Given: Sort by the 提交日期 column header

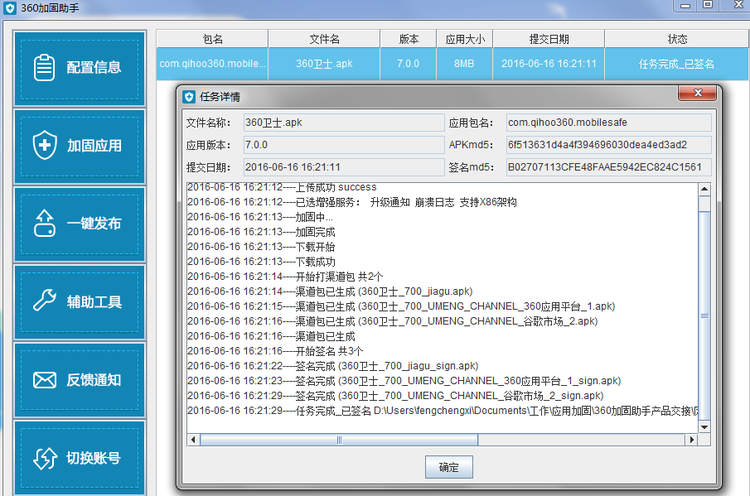Looking at the screenshot, I should click(x=549, y=39).
